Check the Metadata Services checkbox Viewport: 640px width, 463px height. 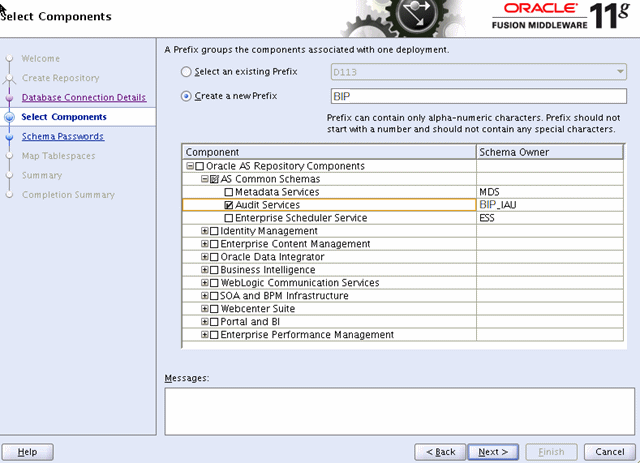[229, 192]
